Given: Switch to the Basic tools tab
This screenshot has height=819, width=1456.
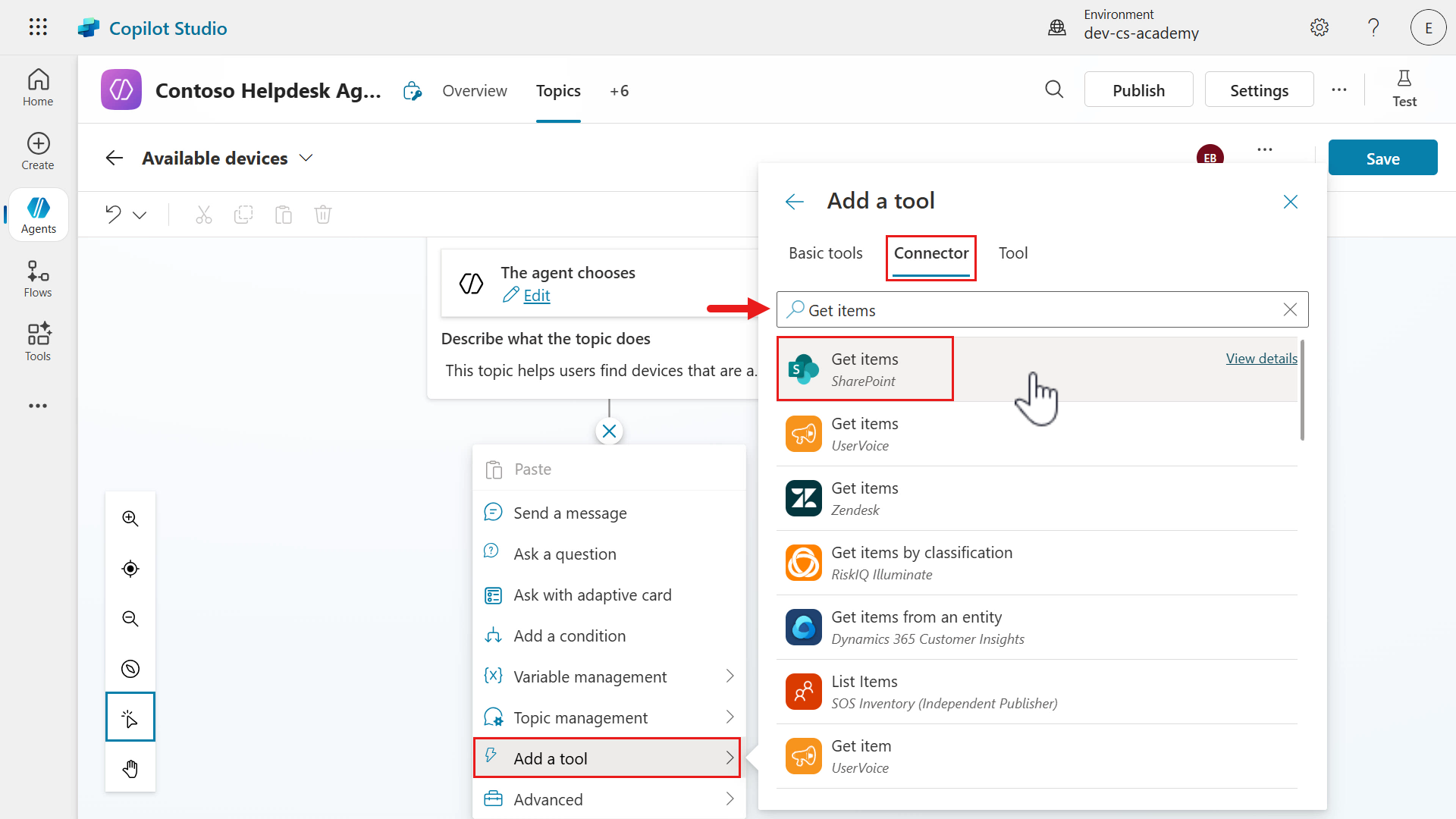Looking at the screenshot, I should click(825, 253).
